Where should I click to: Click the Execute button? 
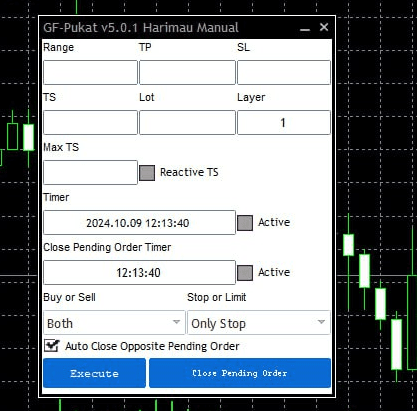(x=94, y=373)
